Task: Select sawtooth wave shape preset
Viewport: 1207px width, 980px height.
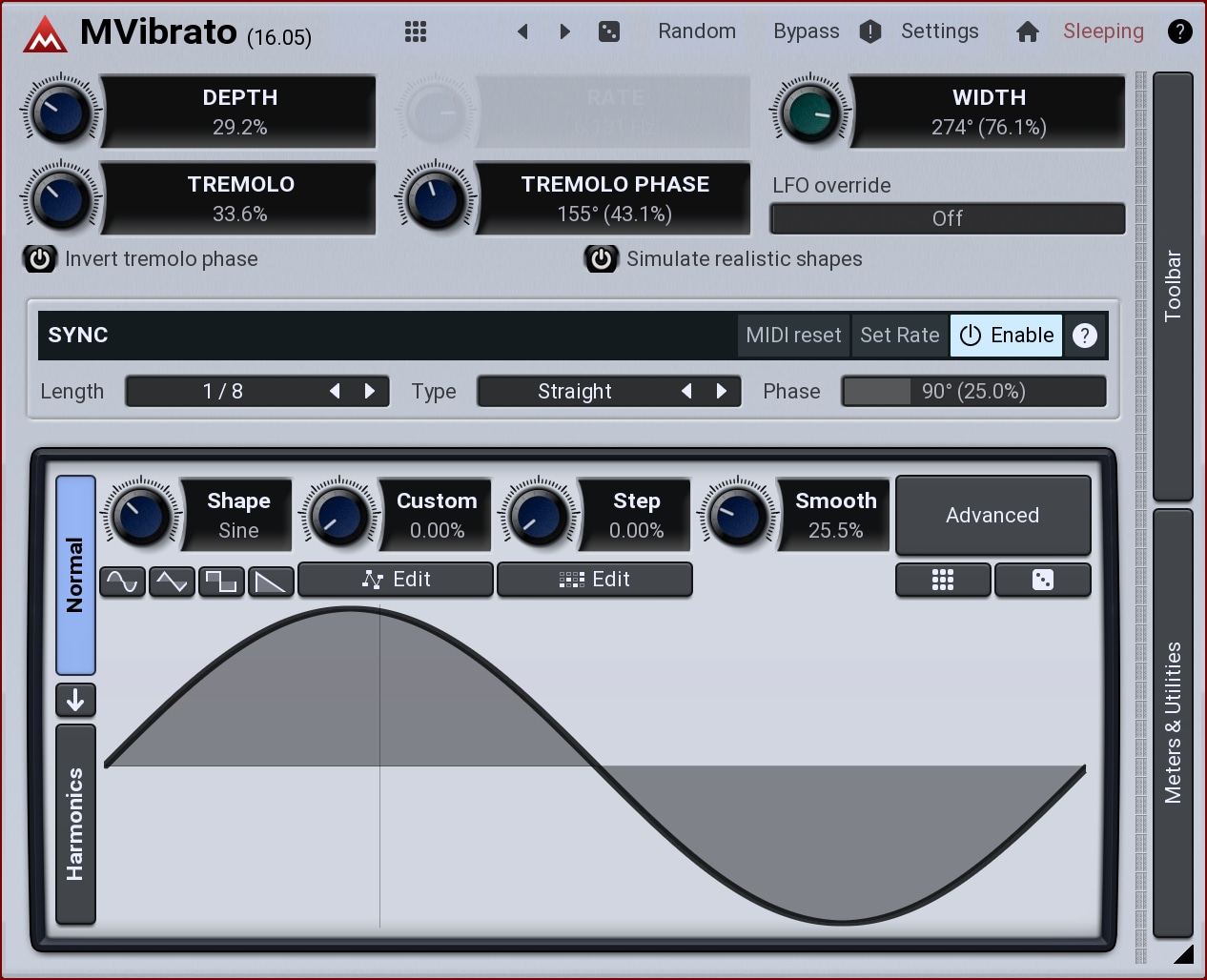Action: (x=271, y=582)
